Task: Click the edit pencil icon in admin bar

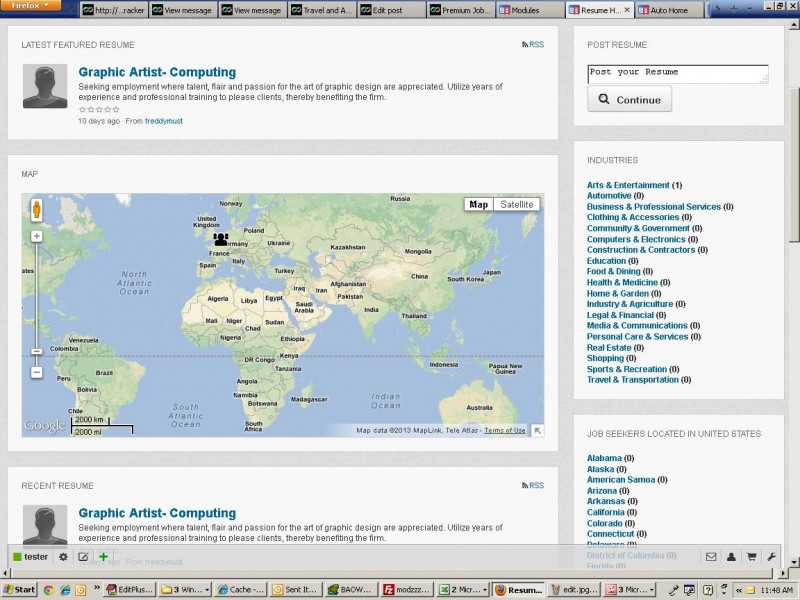Action: point(83,557)
